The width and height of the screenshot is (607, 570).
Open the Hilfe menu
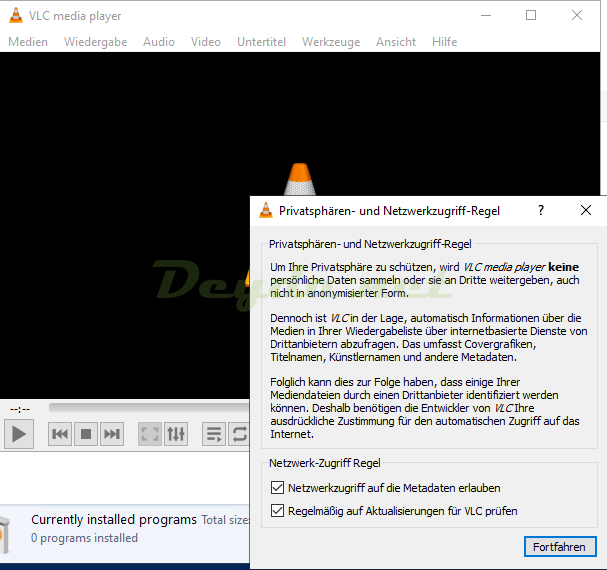tap(444, 42)
